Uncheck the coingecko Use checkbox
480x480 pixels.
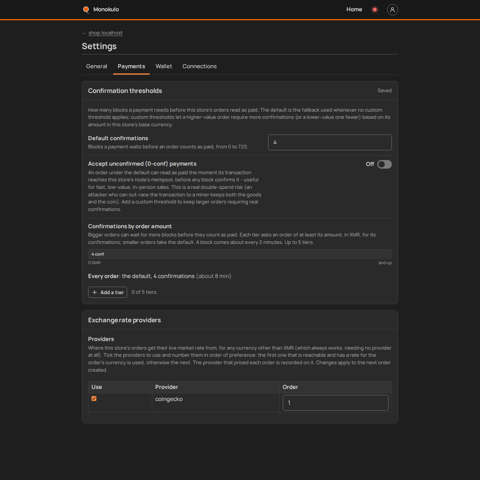[x=94, y=399]
